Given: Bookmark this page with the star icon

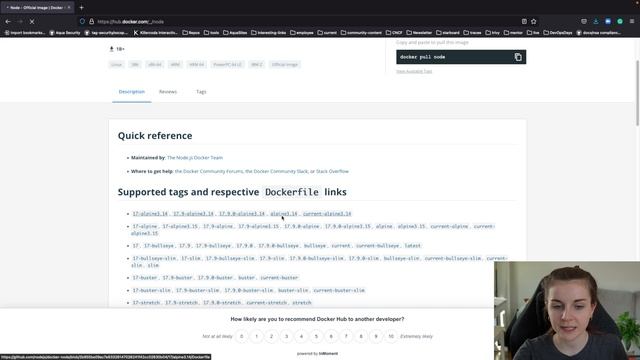Looking at the screenshot, I should point(533,21).
